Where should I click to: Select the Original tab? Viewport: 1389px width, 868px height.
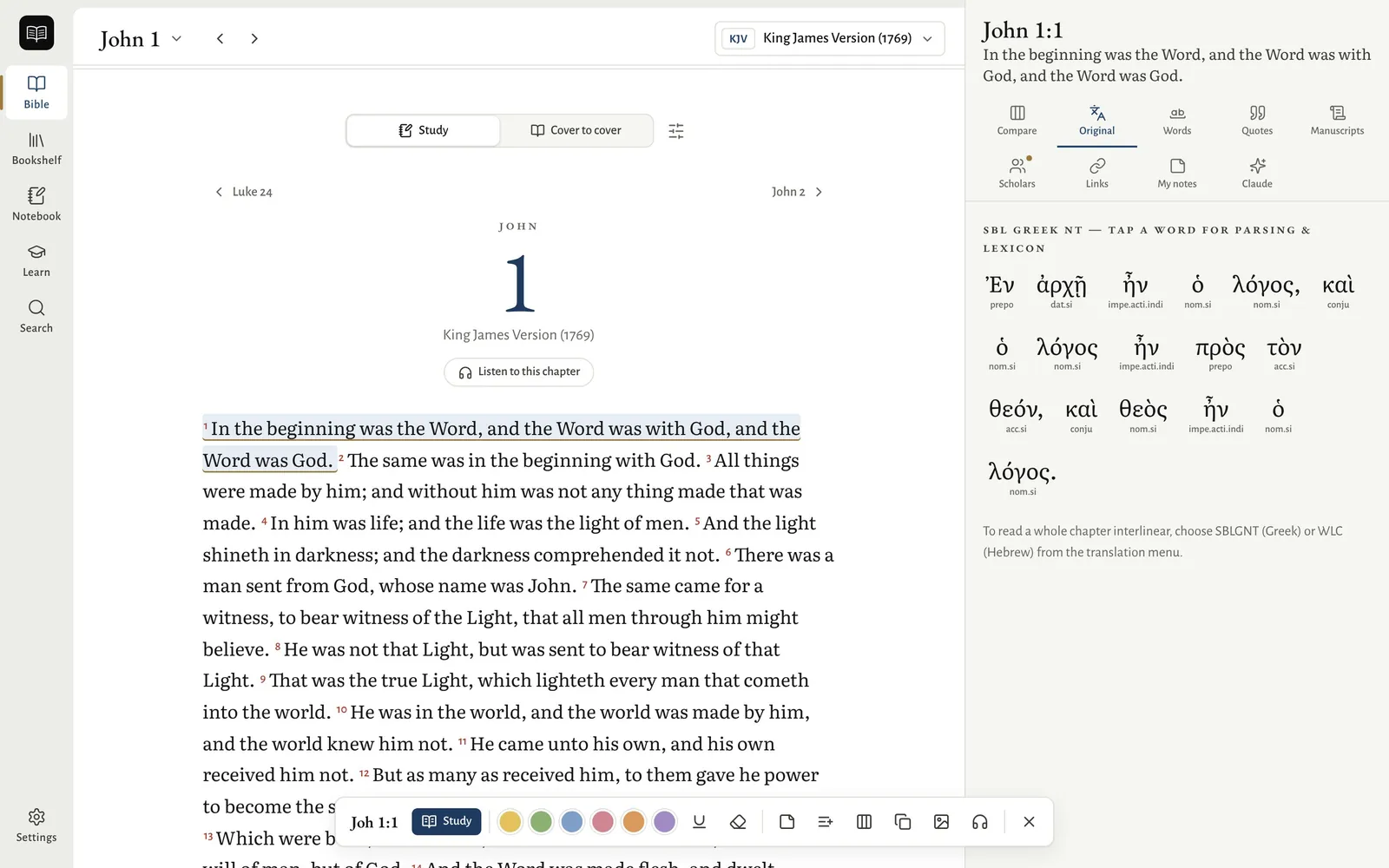click(x=1097, y=121)
